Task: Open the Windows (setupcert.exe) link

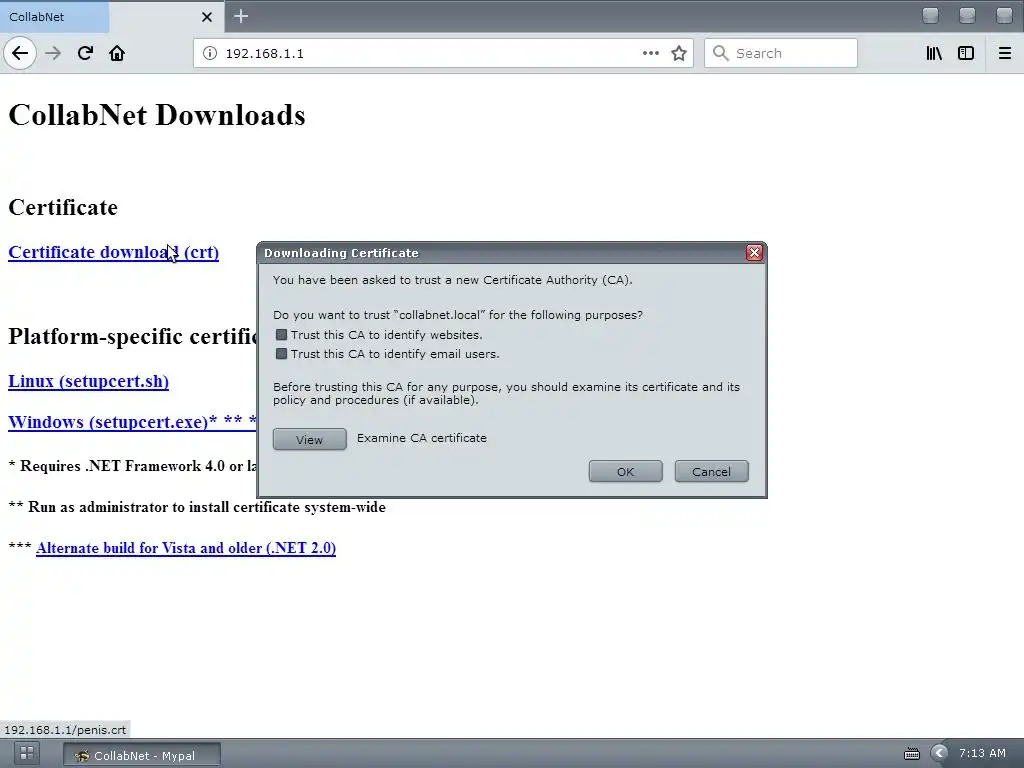Action: point(132,421)
